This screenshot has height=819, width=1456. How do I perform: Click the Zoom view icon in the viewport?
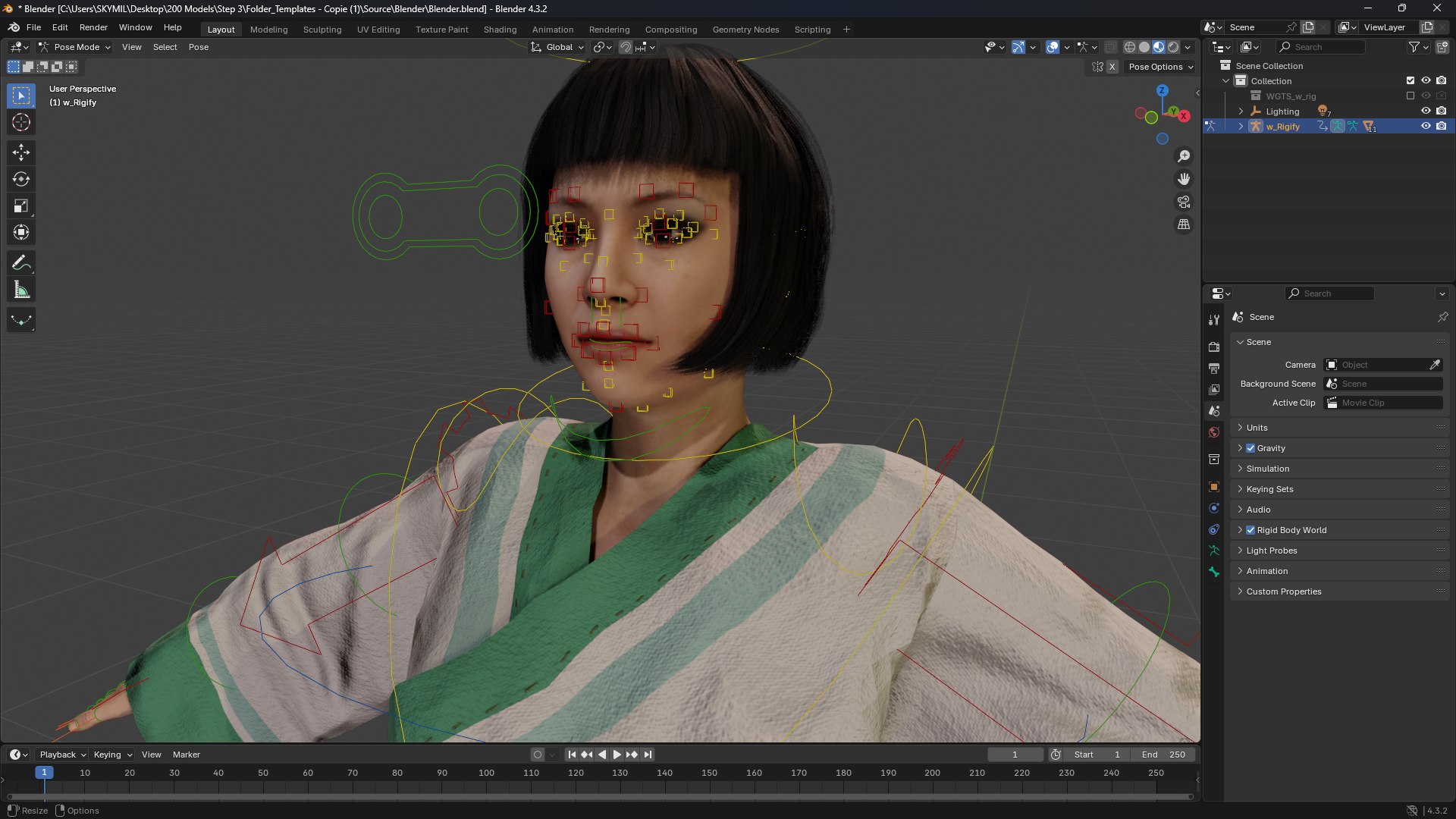point(1184,156)
